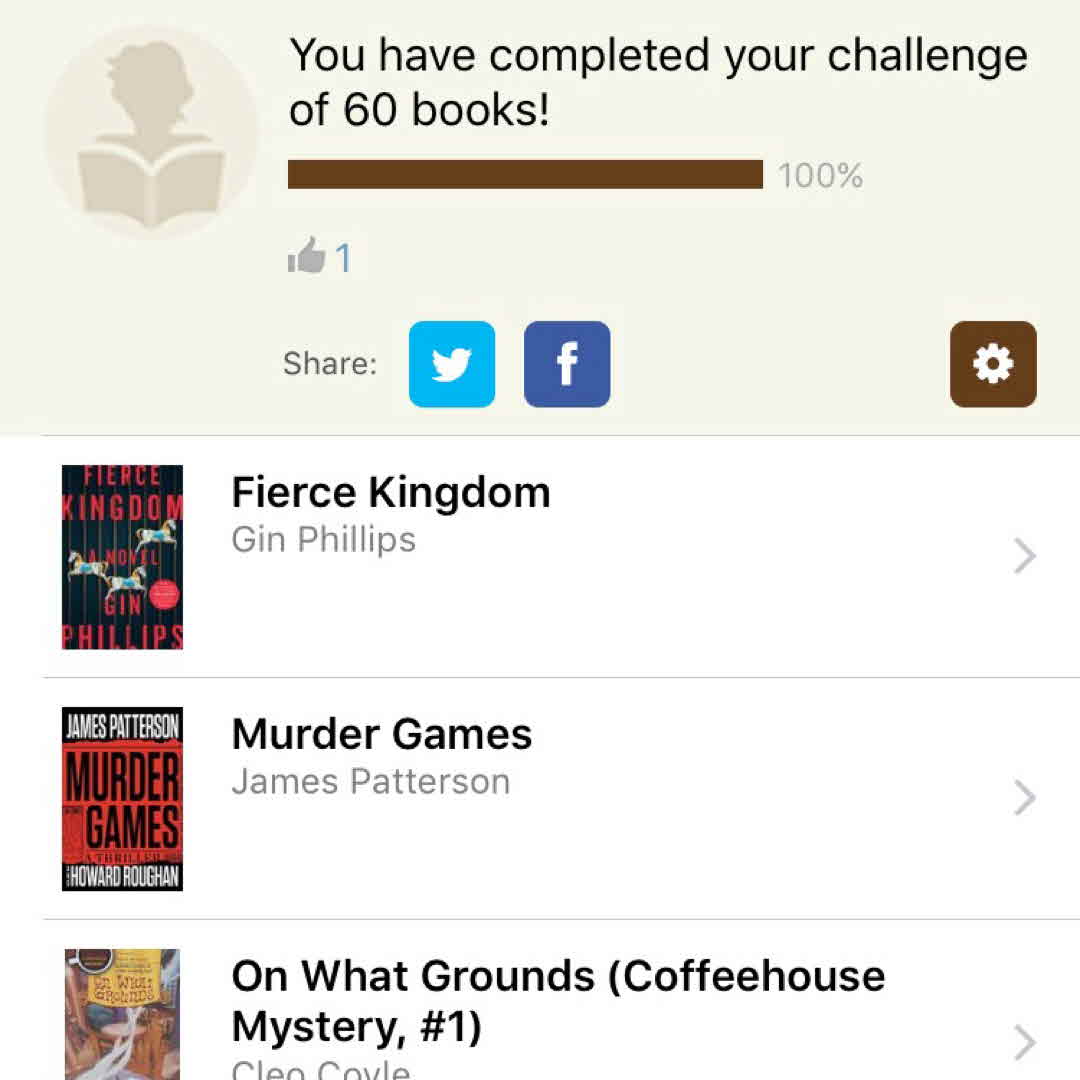Image resolution: width=1080 pixels, height=1080 pixels.
Task: Tap the Fierce Kingdom book cover
Action: [x=122, y=557]
